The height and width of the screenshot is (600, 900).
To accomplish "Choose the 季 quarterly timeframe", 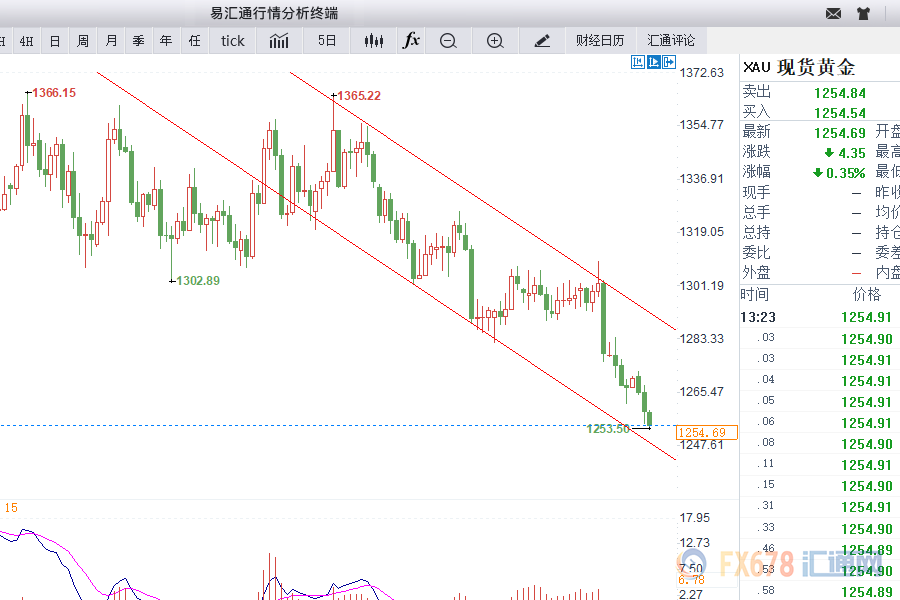I will pos(138,41).
